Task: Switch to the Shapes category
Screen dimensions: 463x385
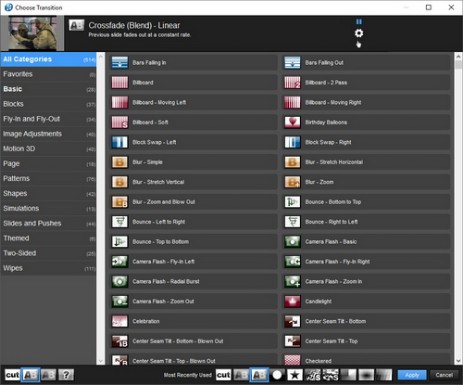Action: coord(48,193)
